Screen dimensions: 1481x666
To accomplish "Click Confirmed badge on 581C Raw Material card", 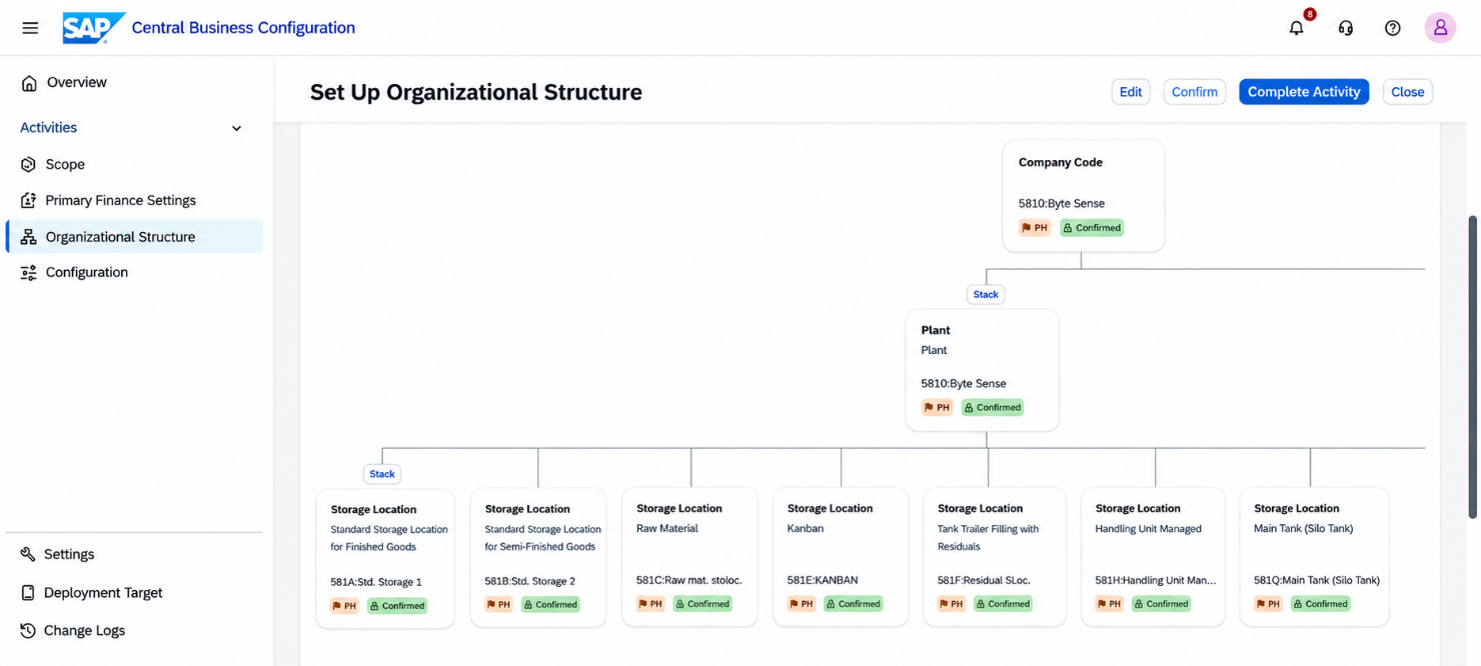I will (x=702, y=604).
